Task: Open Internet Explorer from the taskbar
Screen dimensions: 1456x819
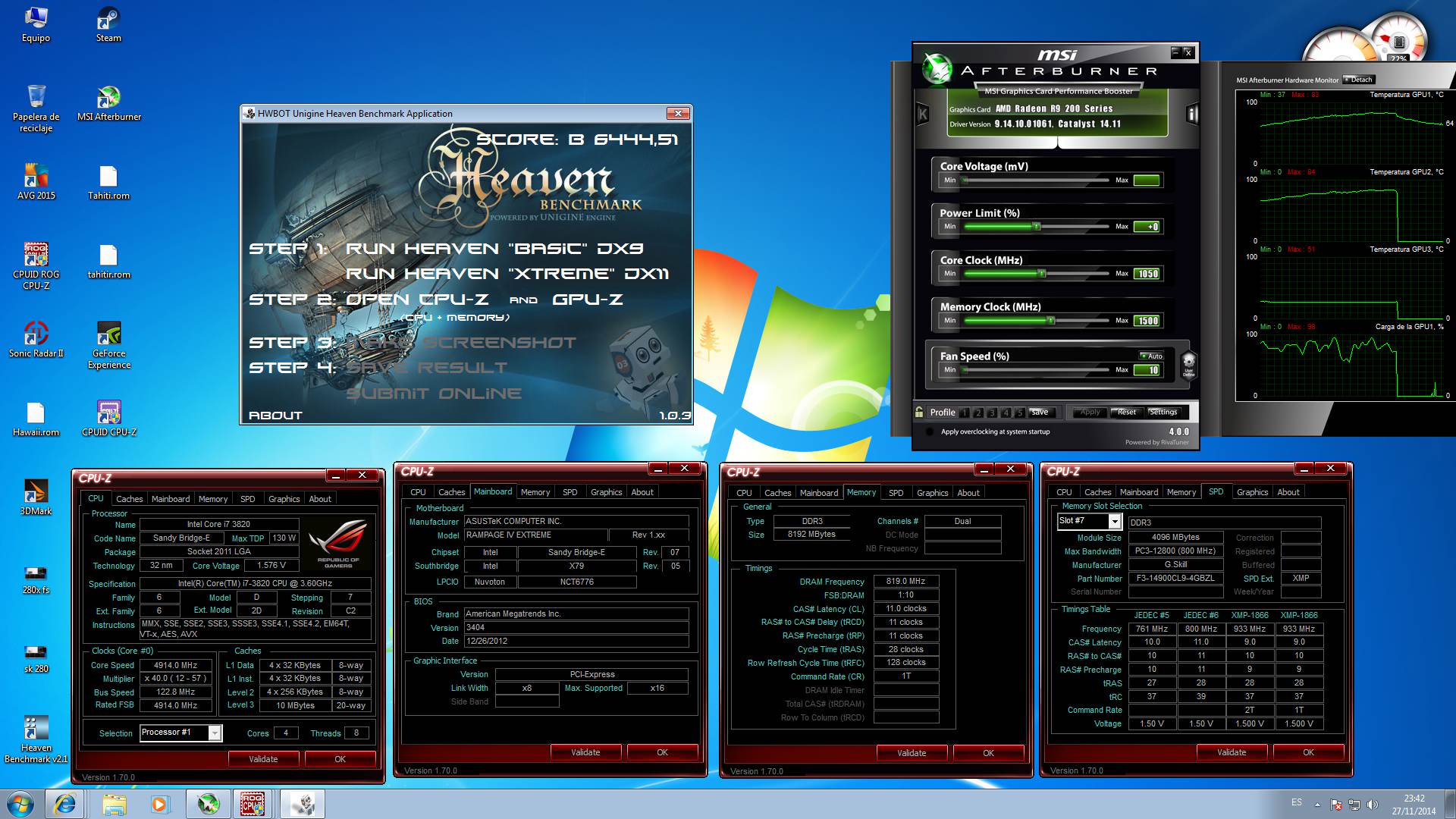Action: 65,804
